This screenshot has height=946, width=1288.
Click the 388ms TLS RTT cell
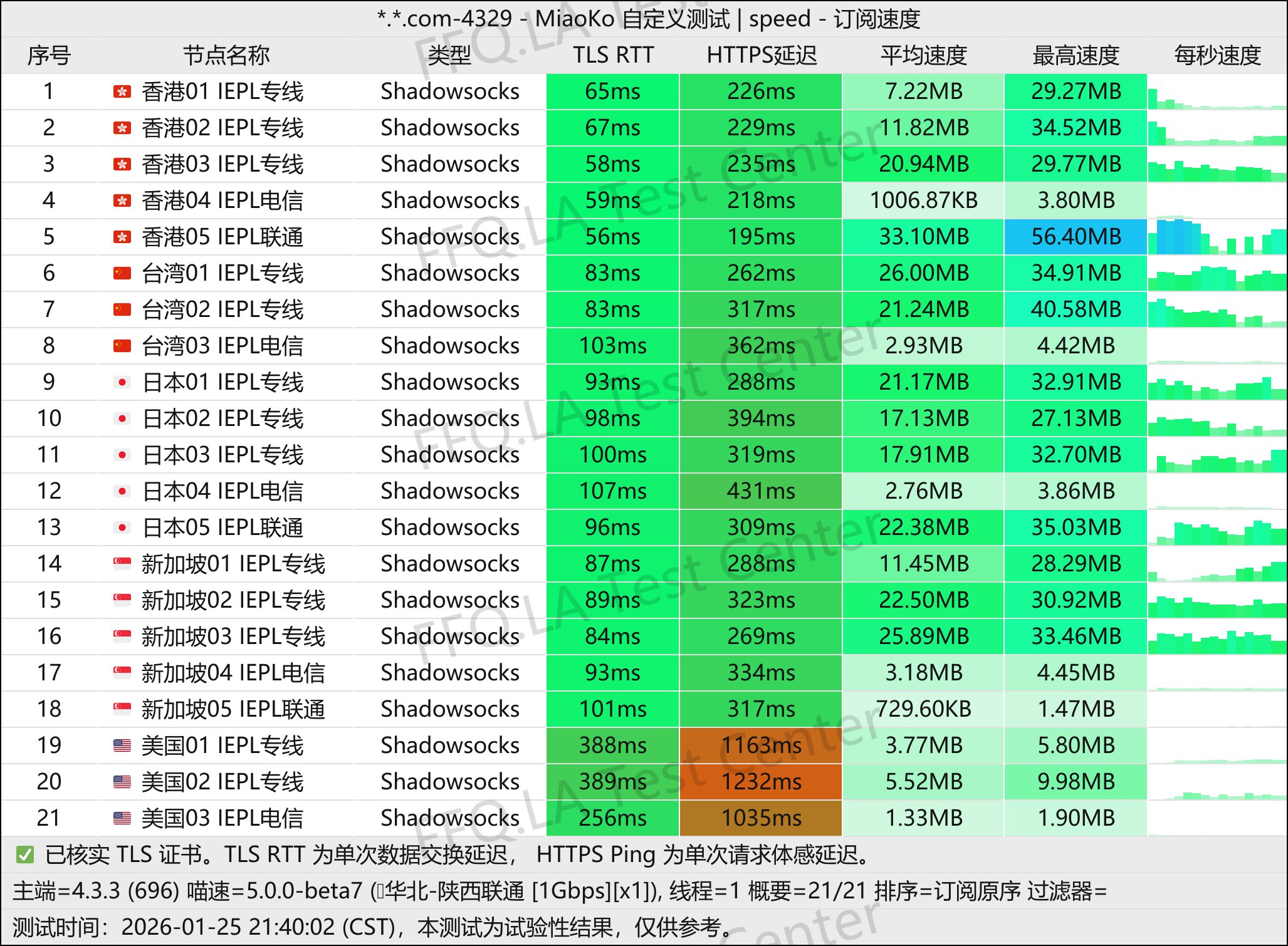pos(613,746)
